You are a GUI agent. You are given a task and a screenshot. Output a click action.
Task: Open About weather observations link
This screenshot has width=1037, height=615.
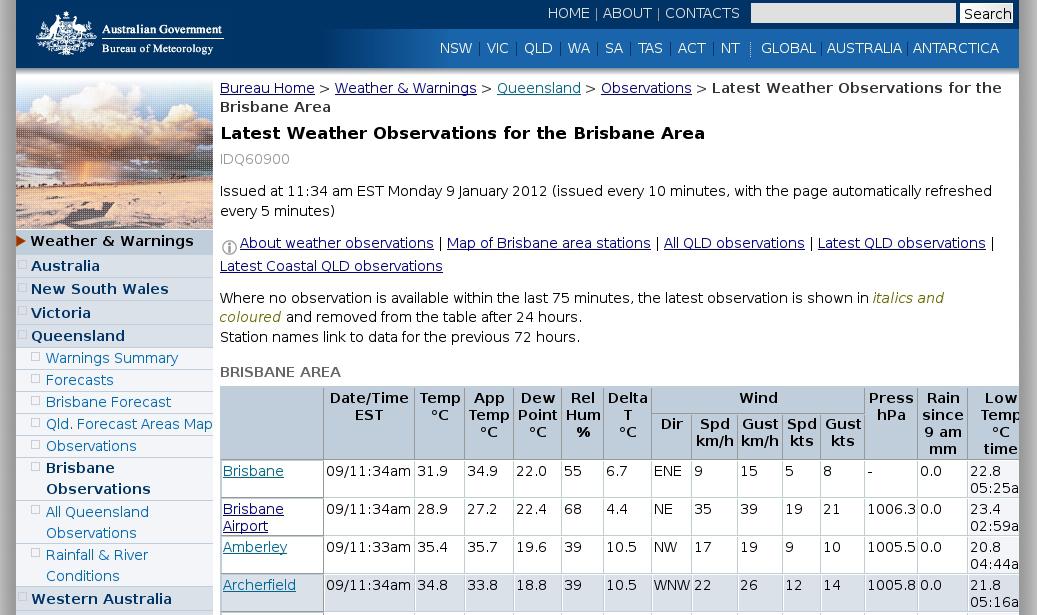337,243
